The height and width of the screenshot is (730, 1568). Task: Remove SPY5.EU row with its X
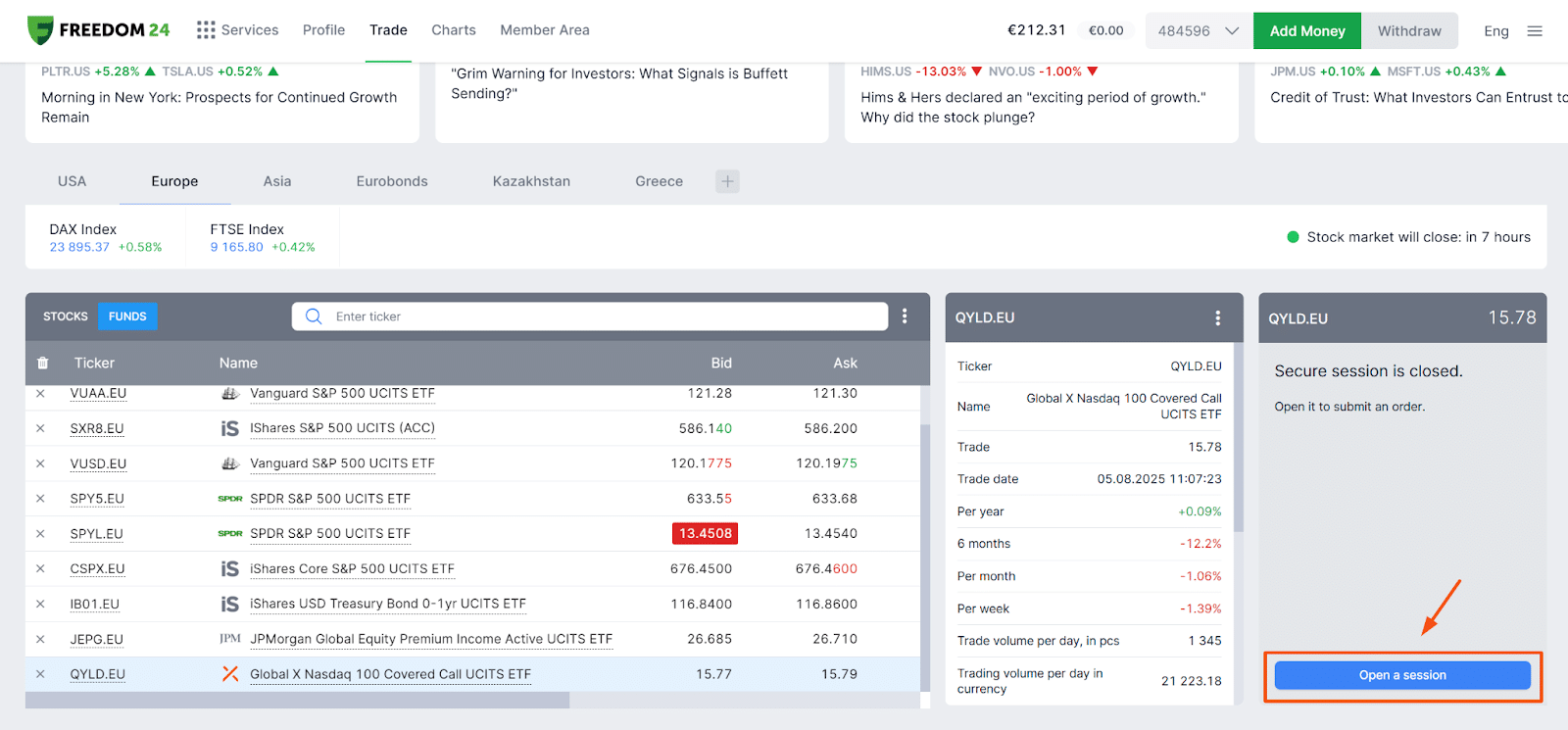[40, 499]
